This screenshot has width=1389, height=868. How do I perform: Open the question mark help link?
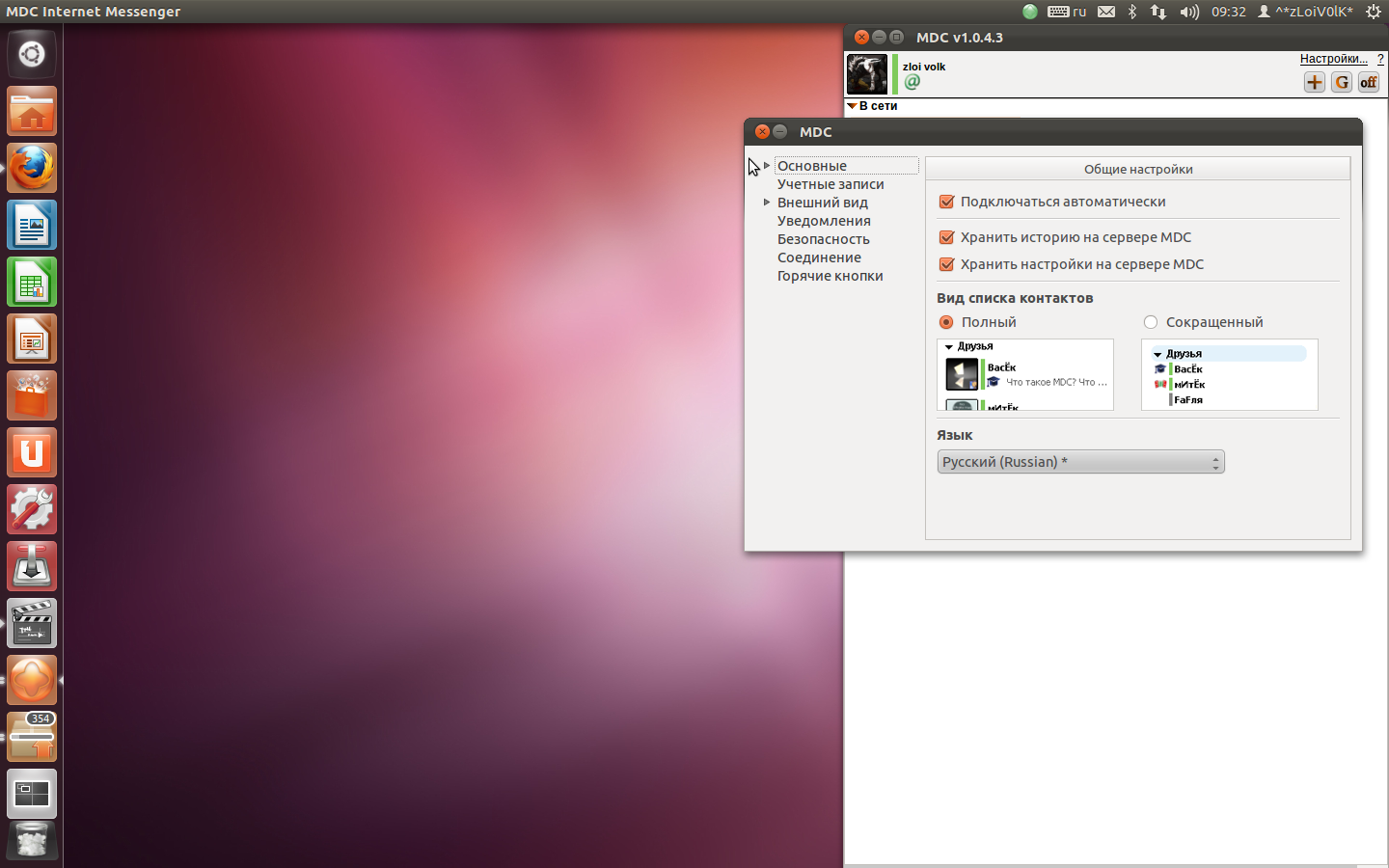(1380, 59)
